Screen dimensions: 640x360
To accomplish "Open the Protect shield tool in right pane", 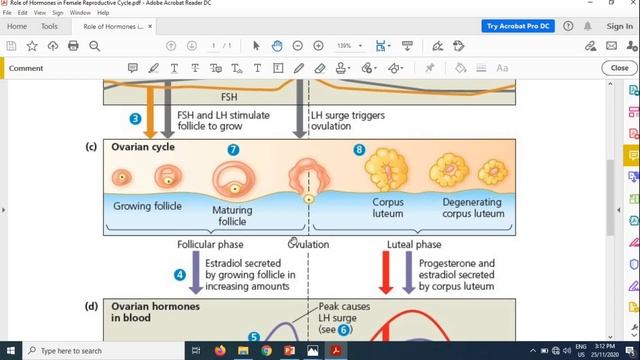I will (x=633, y=264).
